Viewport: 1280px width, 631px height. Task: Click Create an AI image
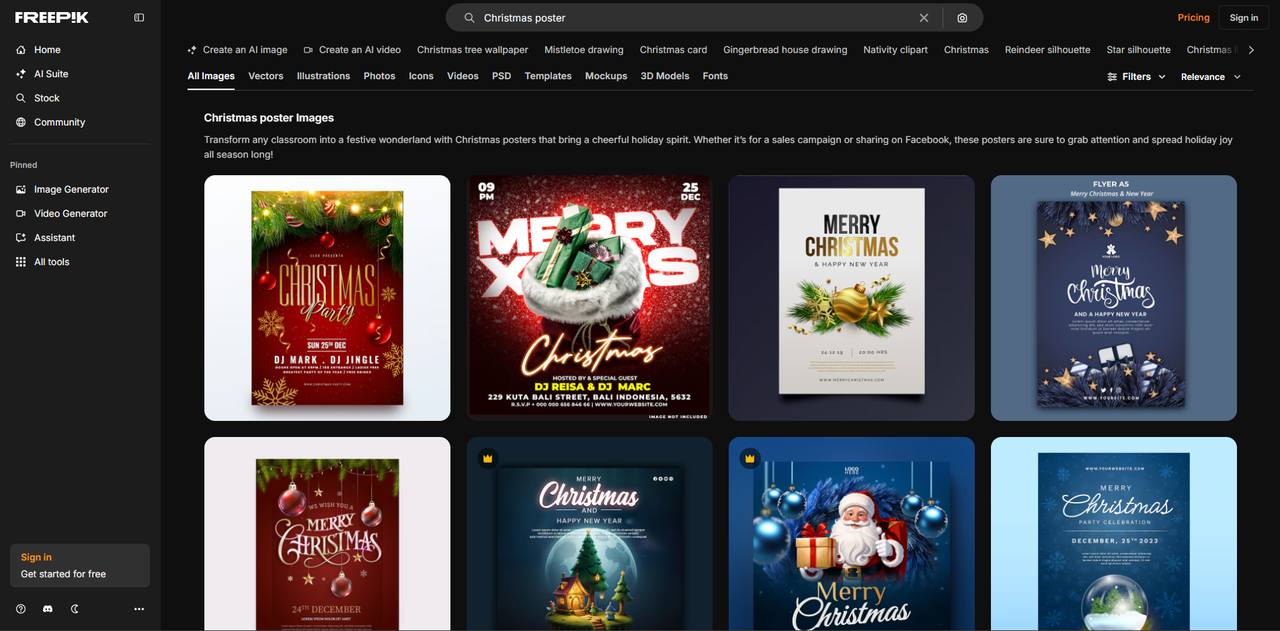point(237,49)
